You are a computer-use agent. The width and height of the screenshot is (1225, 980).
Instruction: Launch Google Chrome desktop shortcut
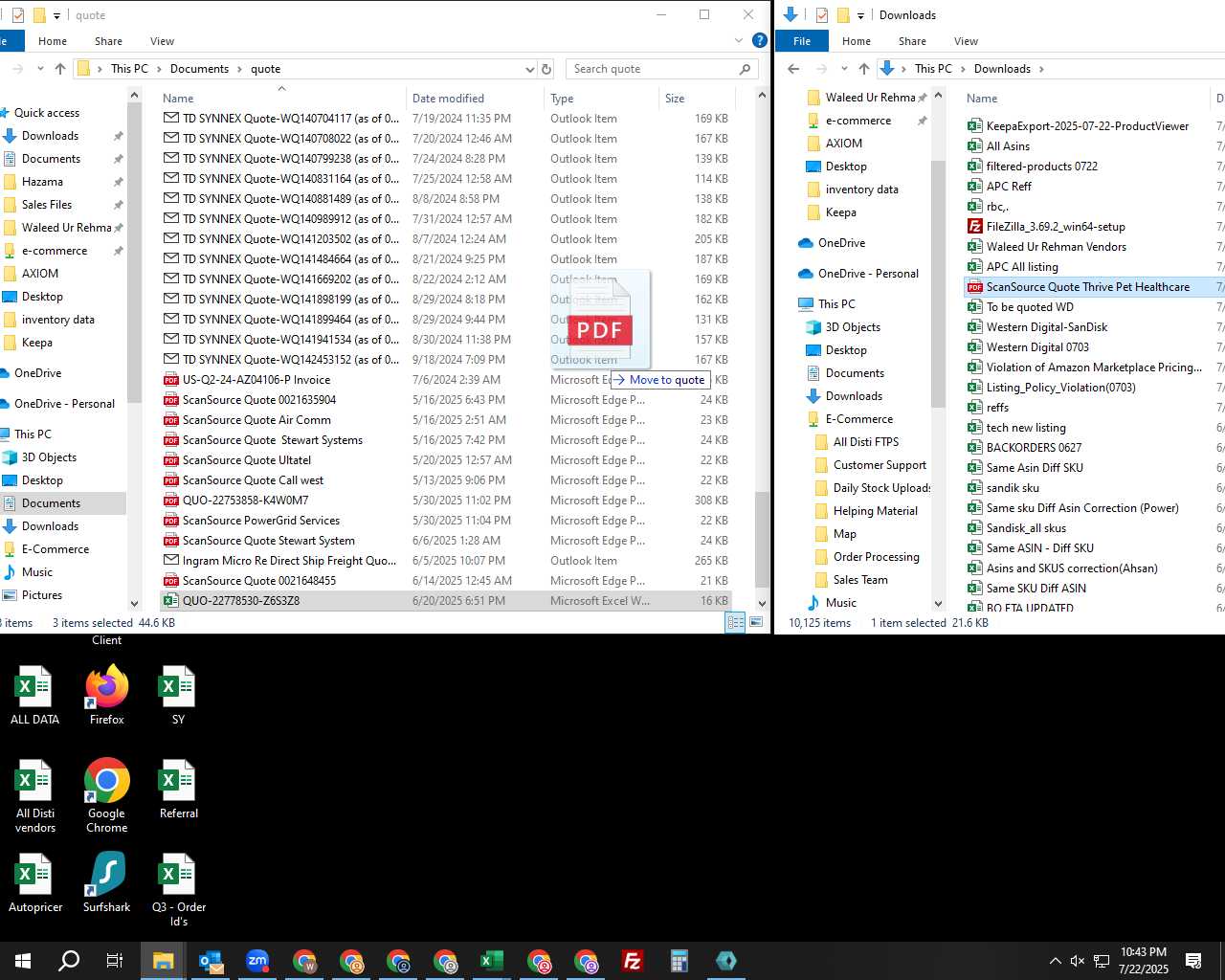(x=106, y=796)
